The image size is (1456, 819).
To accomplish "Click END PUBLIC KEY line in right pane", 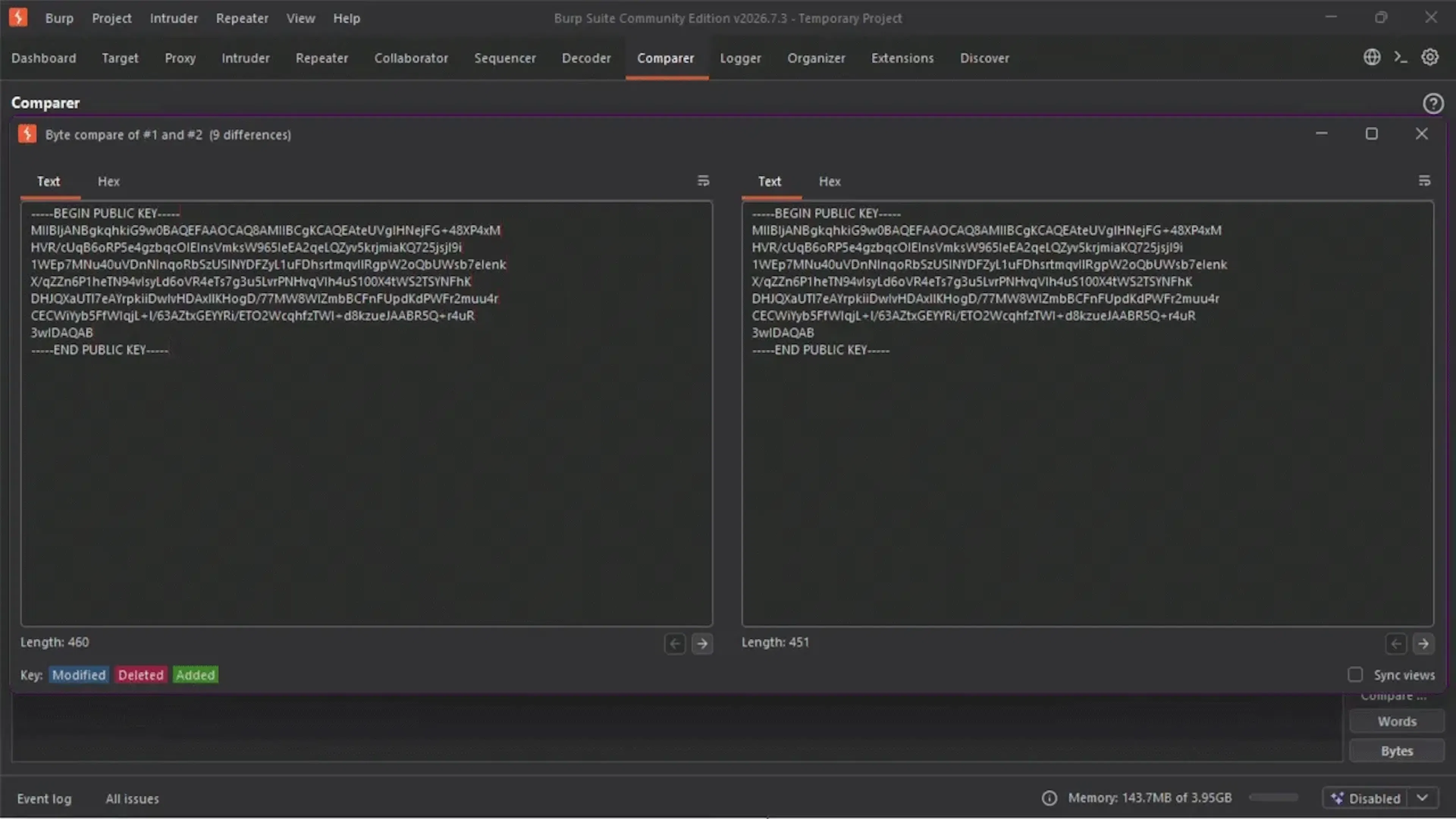I will [821, 350].
